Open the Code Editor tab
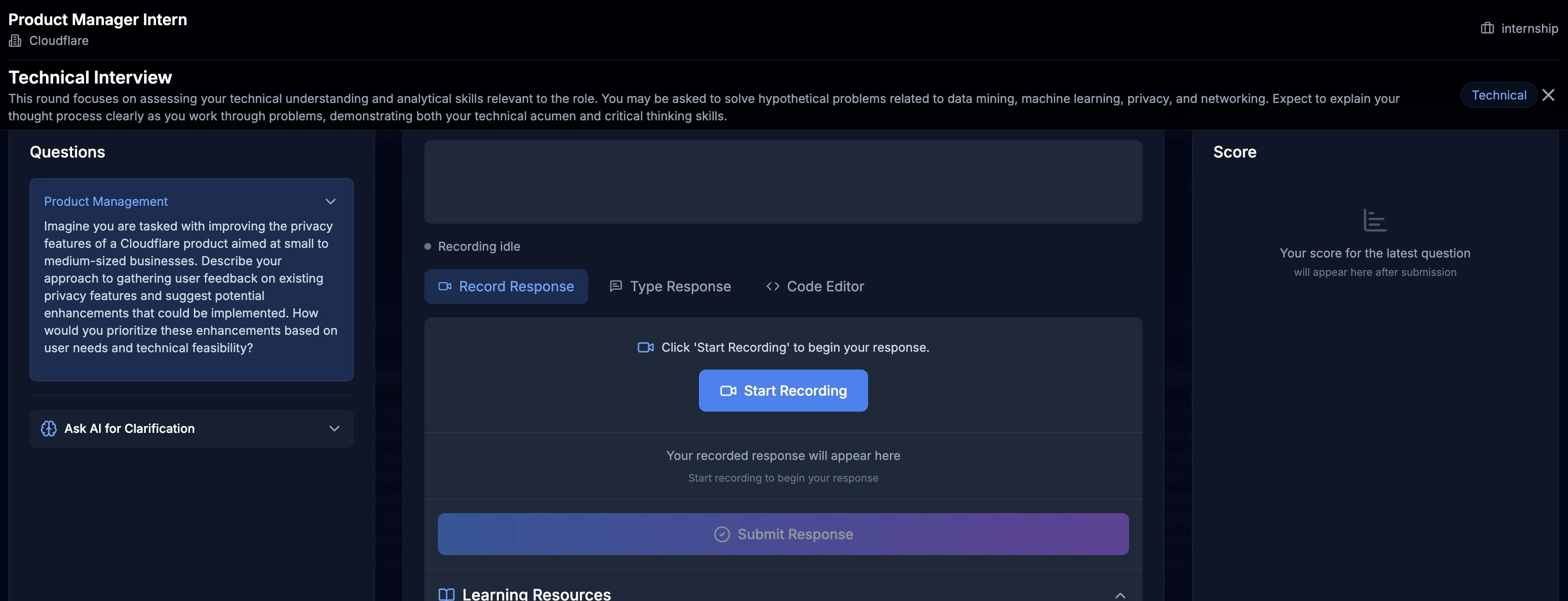Viewport: 1568px width, 601px height. [814, 286]
